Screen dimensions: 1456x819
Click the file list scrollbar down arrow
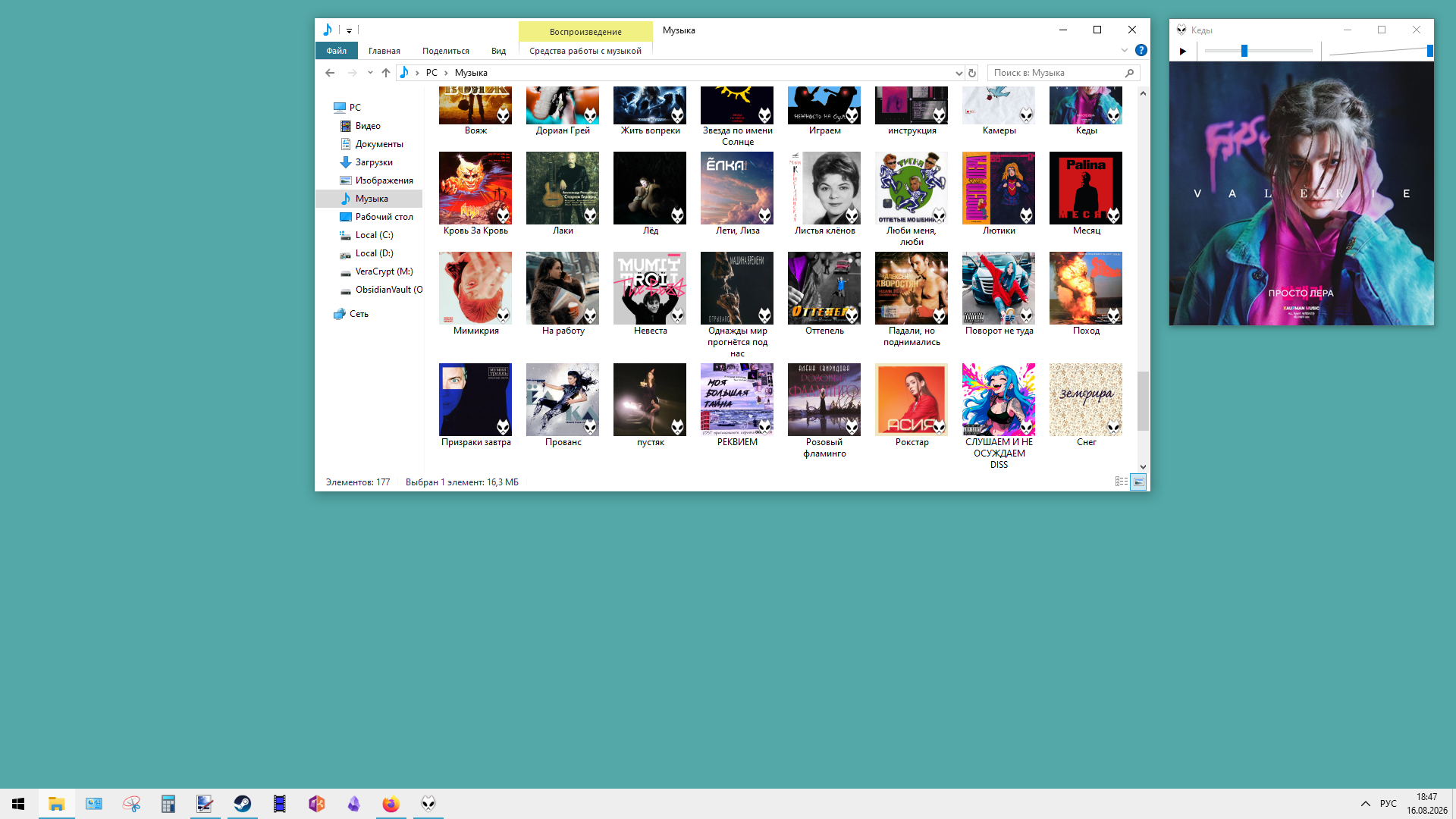[1143, 467]
